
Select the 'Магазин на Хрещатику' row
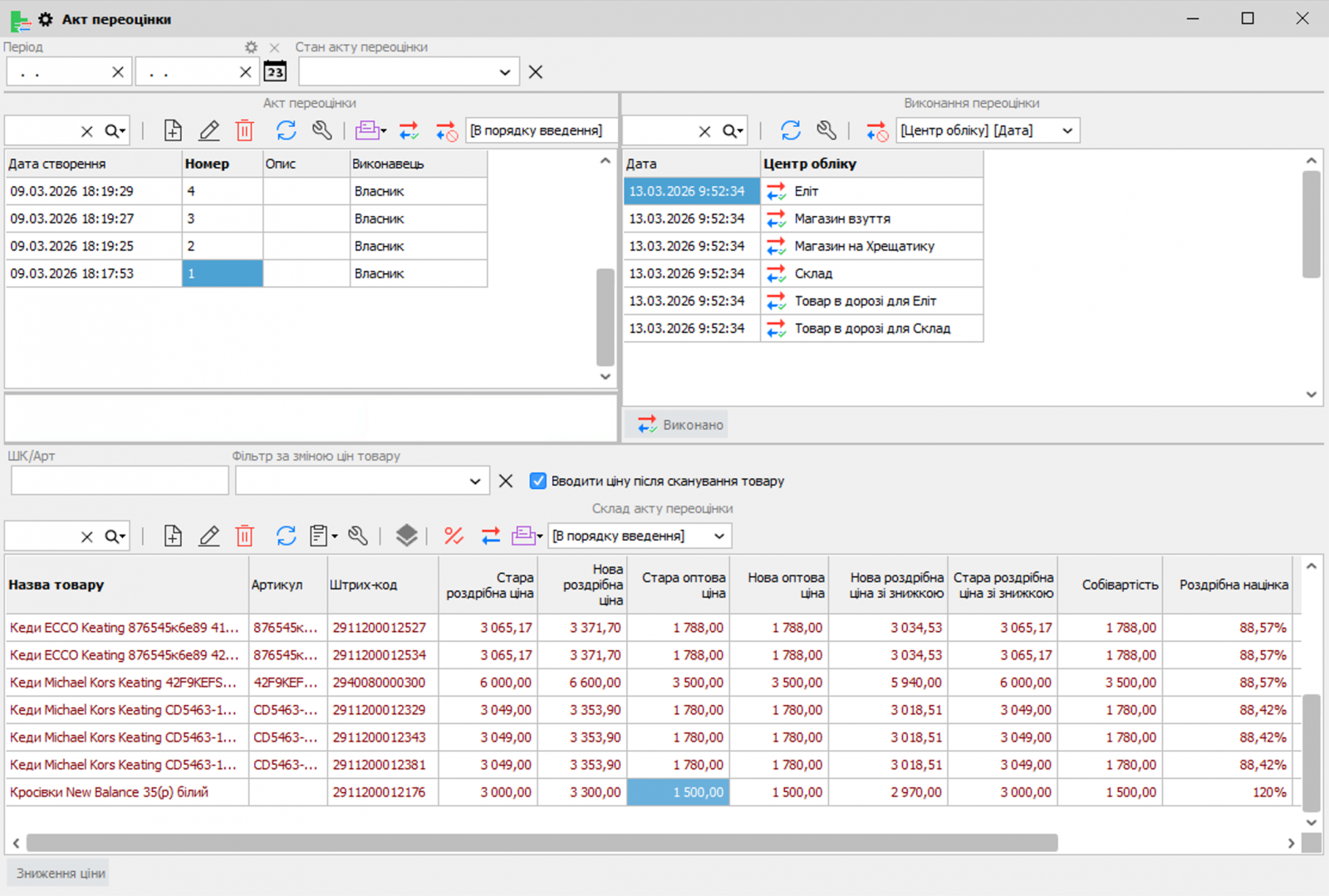tap(864, 246)
